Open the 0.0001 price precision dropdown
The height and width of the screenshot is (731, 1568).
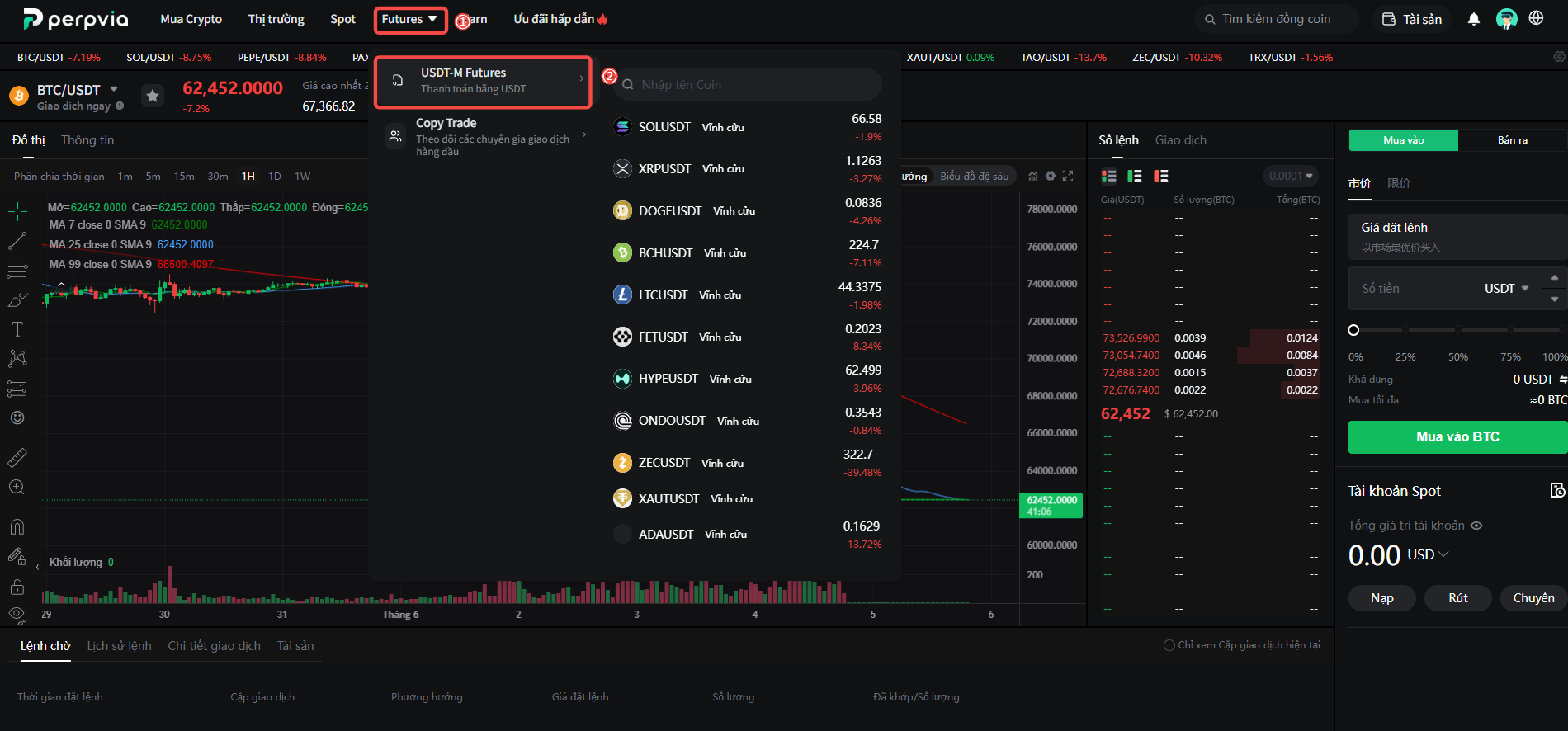(x=1291, y=176)
